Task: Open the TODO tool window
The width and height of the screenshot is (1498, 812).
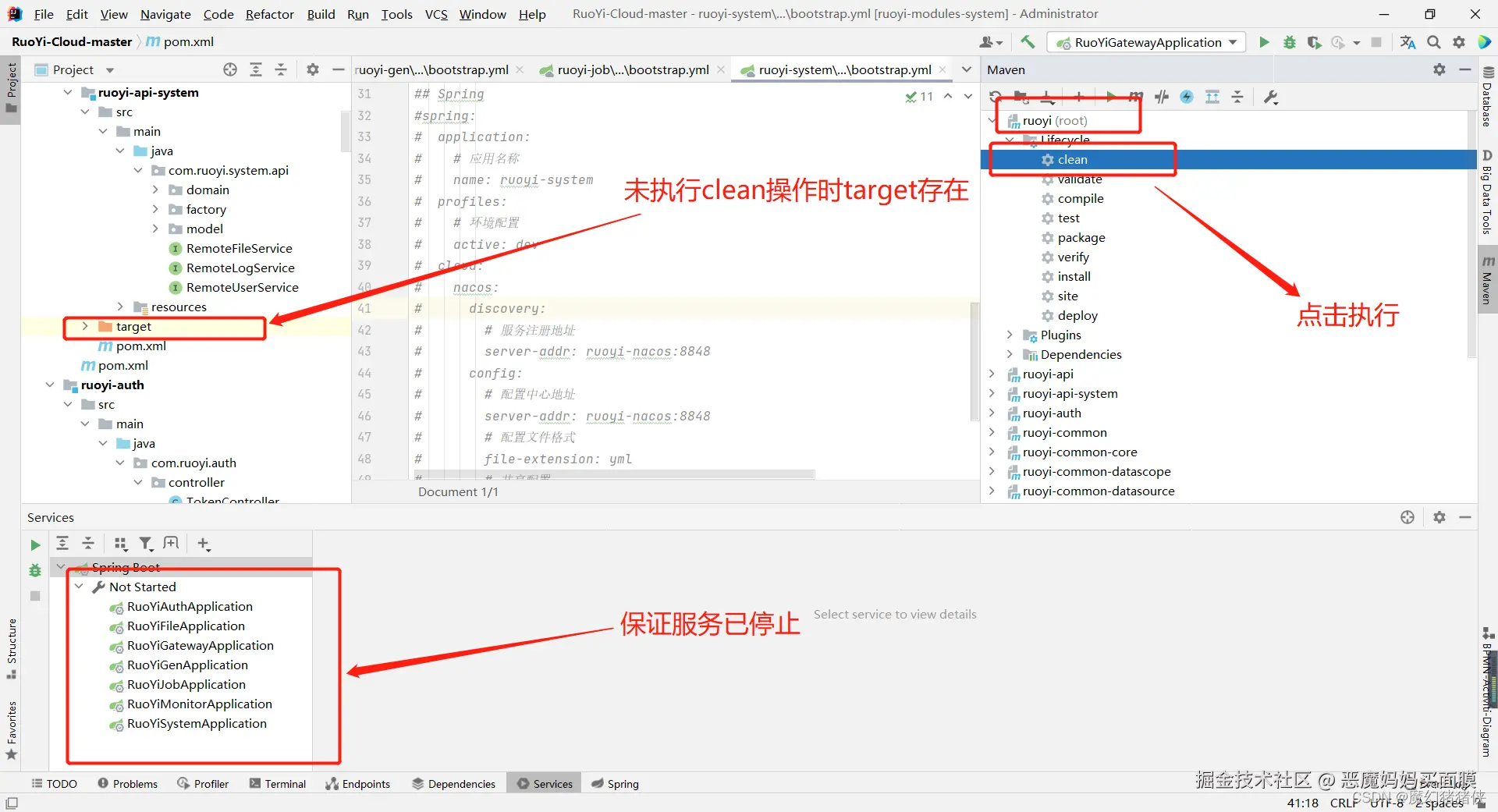Action: (x=55, y=783)
